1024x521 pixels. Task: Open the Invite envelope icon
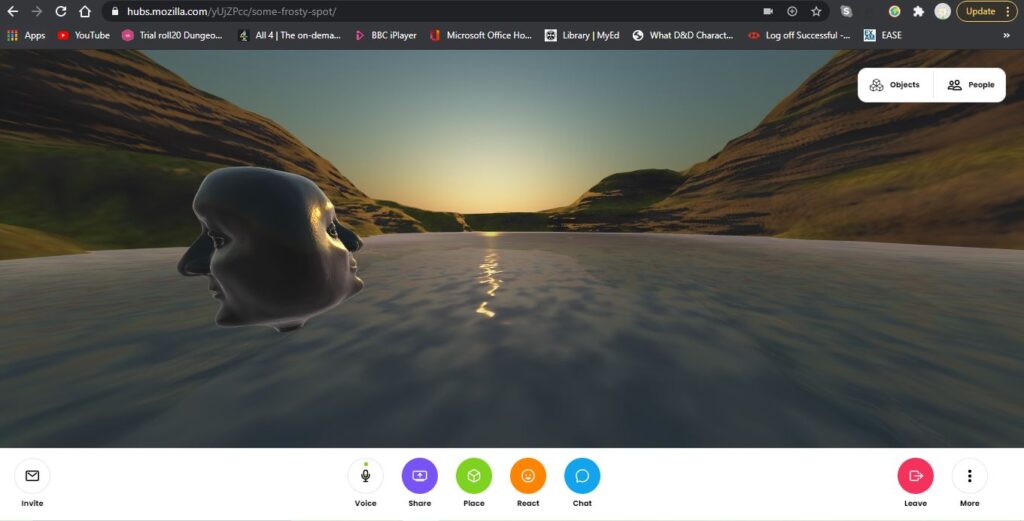coord(32,476)
